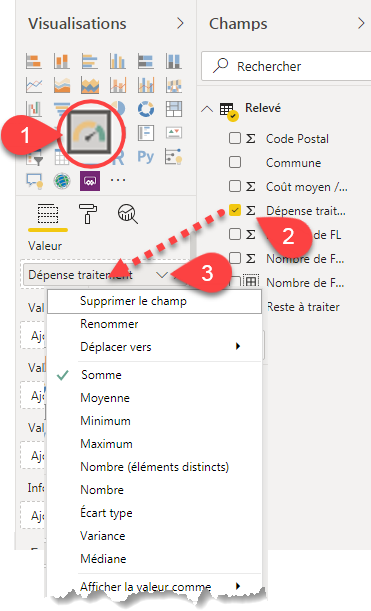This screenshot has width=371, height=611.
Task: Open Dépense traitement field dropdown arrow
Action: click(x=162, y=275)
